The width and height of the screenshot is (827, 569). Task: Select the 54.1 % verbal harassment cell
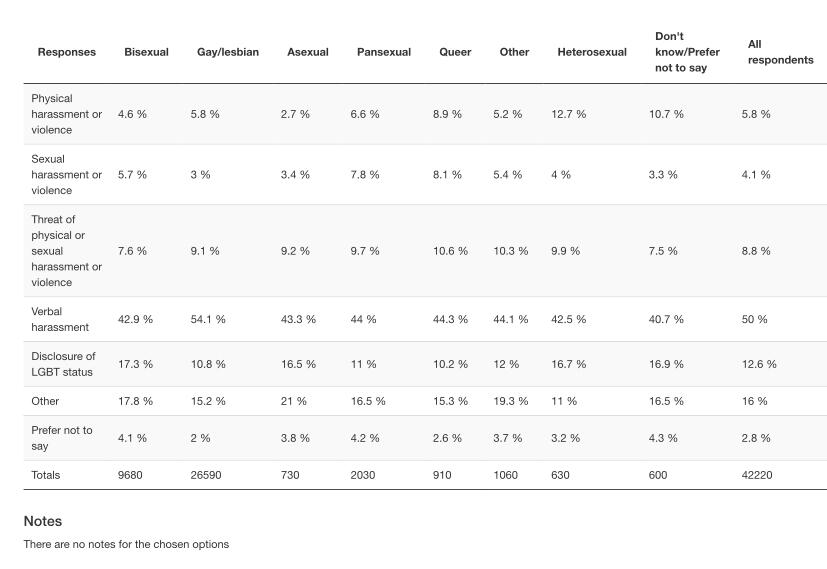208,319
